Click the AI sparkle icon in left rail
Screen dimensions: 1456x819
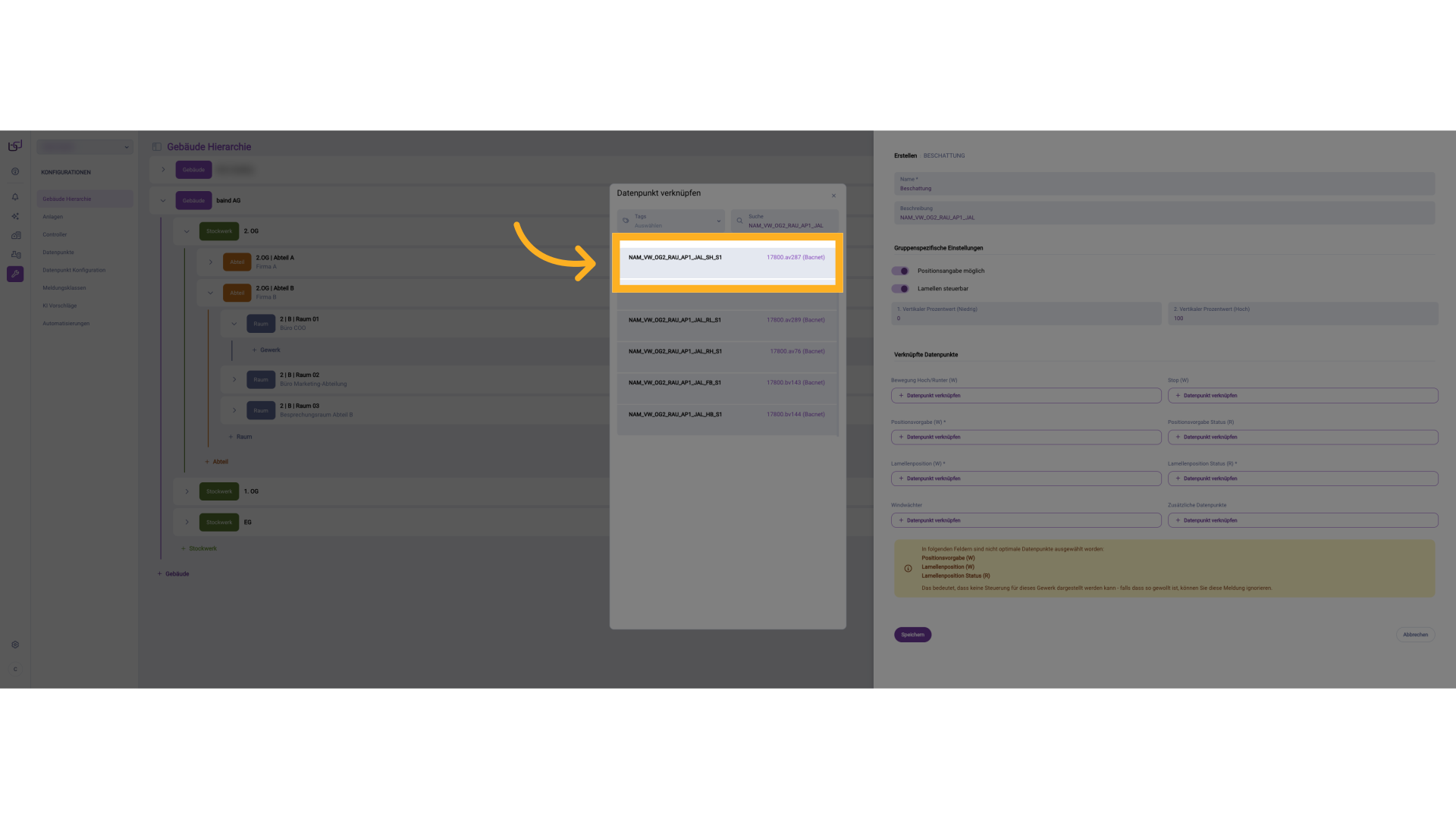coord(15,216)
